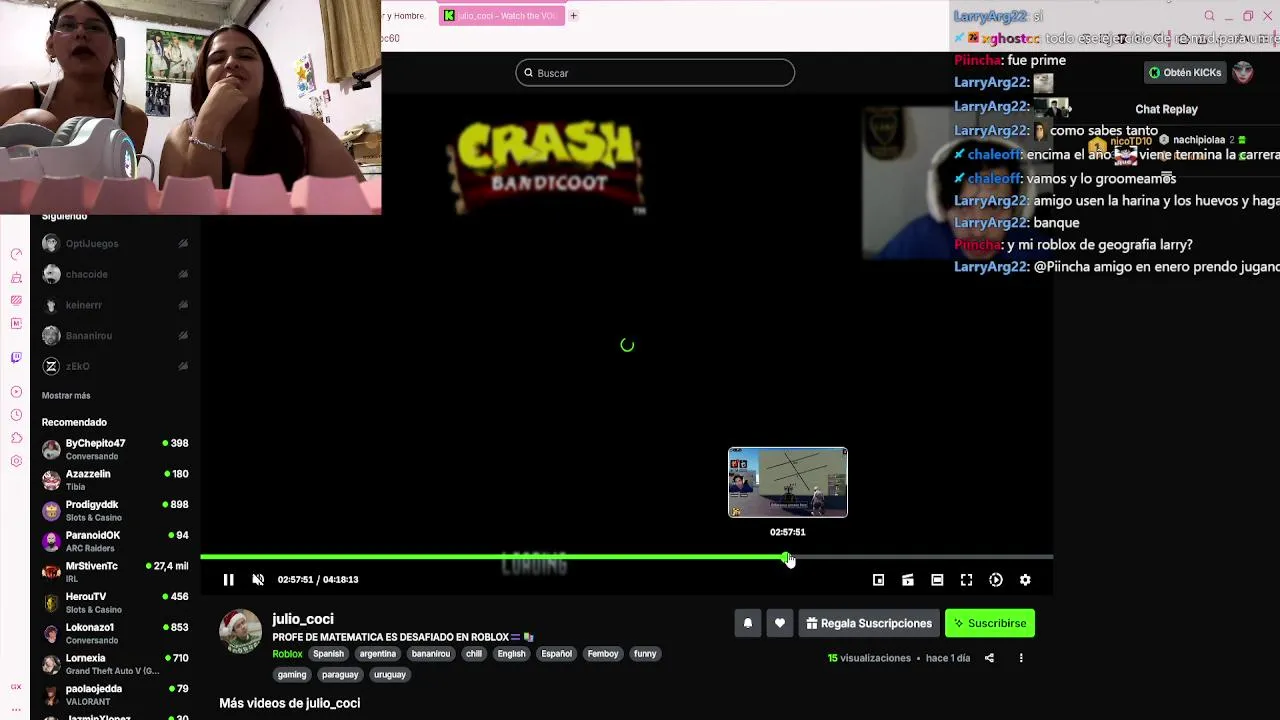
Task: Select the argentina tag
Action: (378, 654)
